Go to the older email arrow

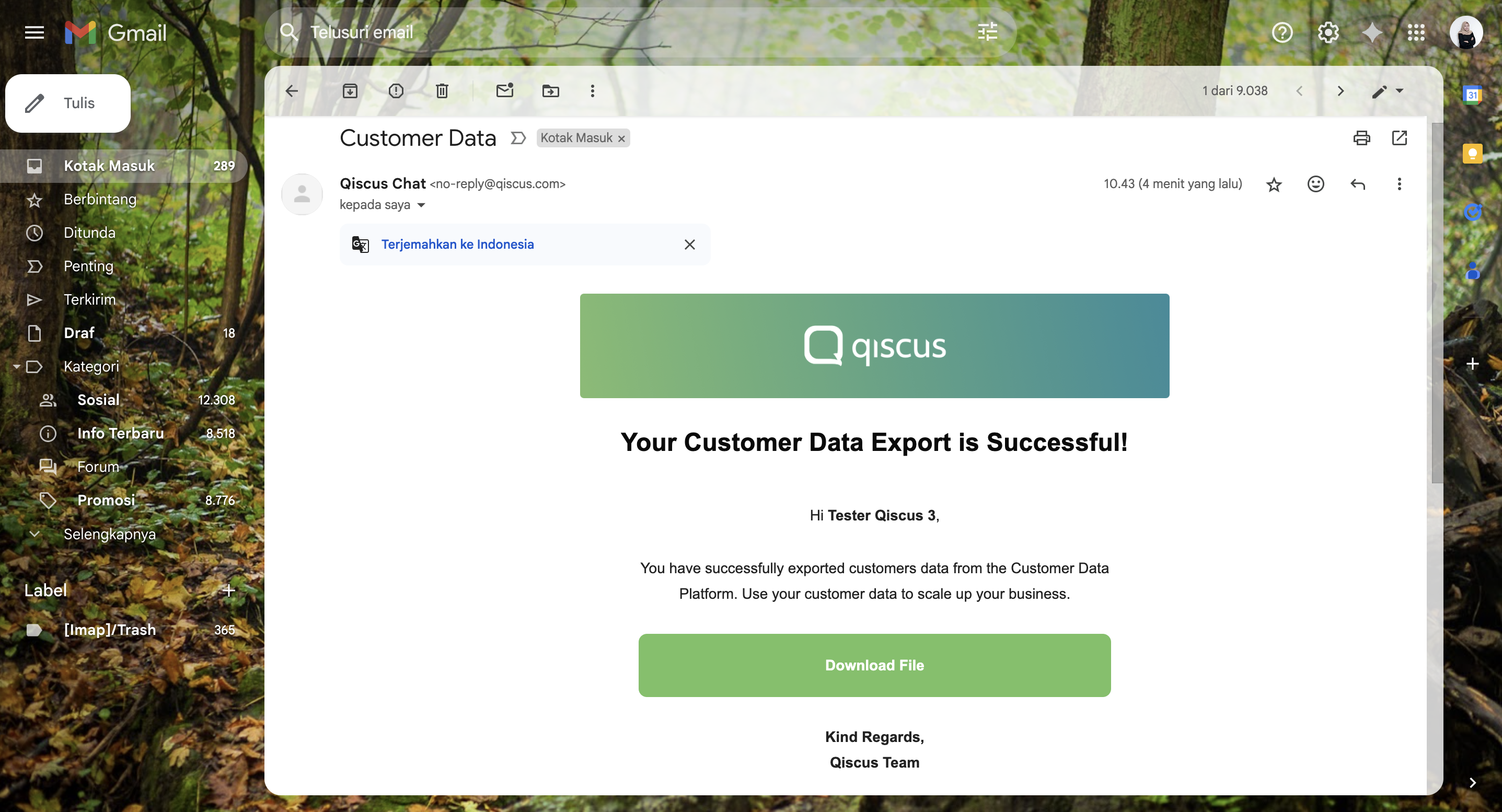[x=1341, y=91]
